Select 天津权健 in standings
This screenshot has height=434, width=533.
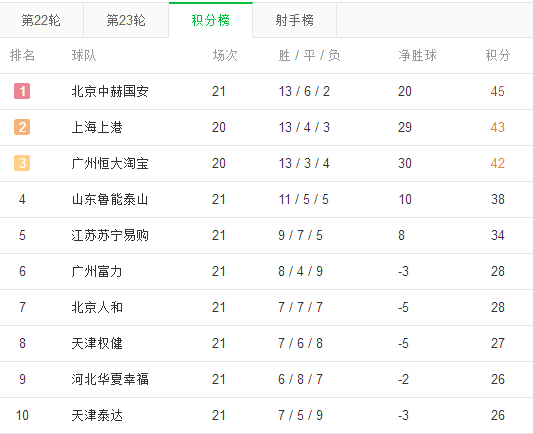pyautogui.click(x=97, y=344)
